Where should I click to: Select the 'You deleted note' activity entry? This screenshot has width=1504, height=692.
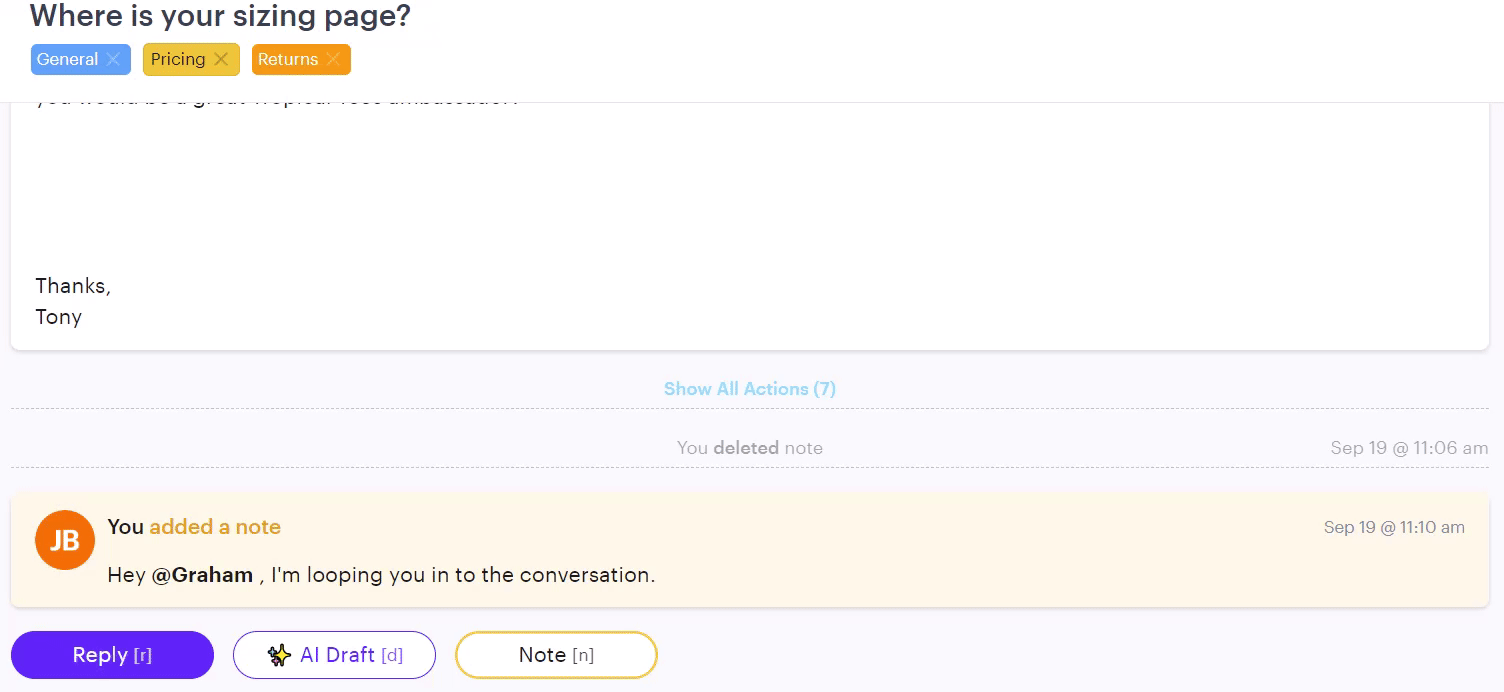749,448
